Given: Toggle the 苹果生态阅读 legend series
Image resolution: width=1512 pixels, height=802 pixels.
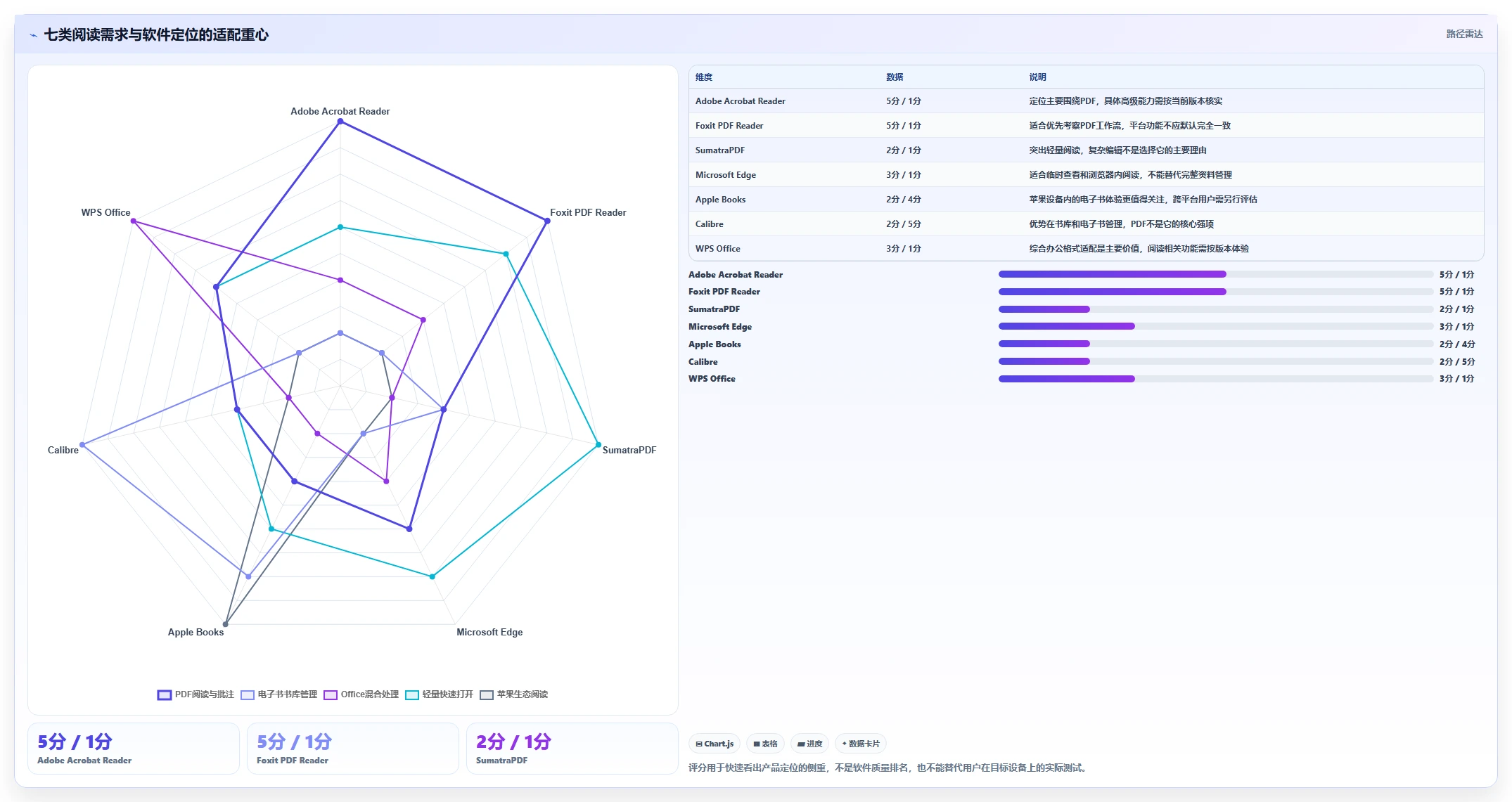Looking at the screenshot, I should [x=514, y=694].
